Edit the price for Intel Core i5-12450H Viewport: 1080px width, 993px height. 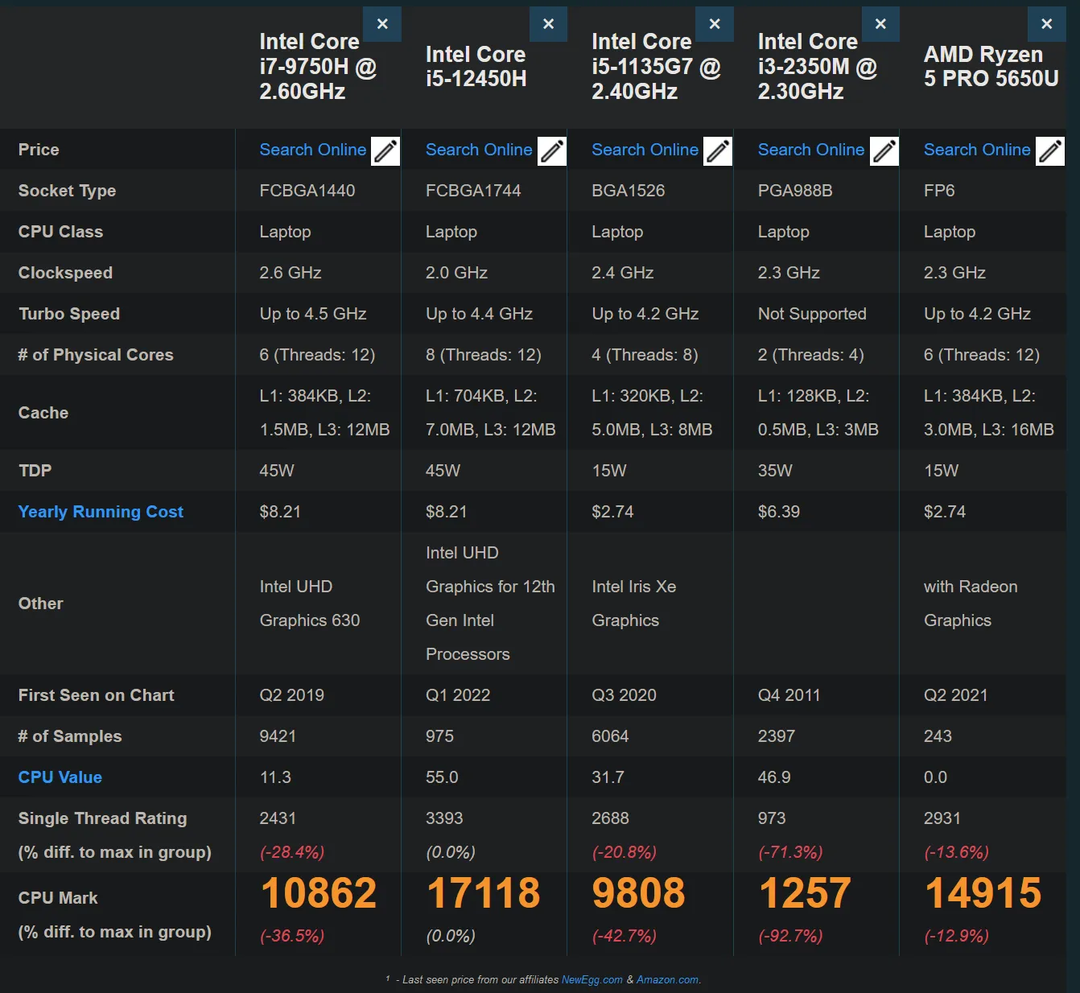551,152
